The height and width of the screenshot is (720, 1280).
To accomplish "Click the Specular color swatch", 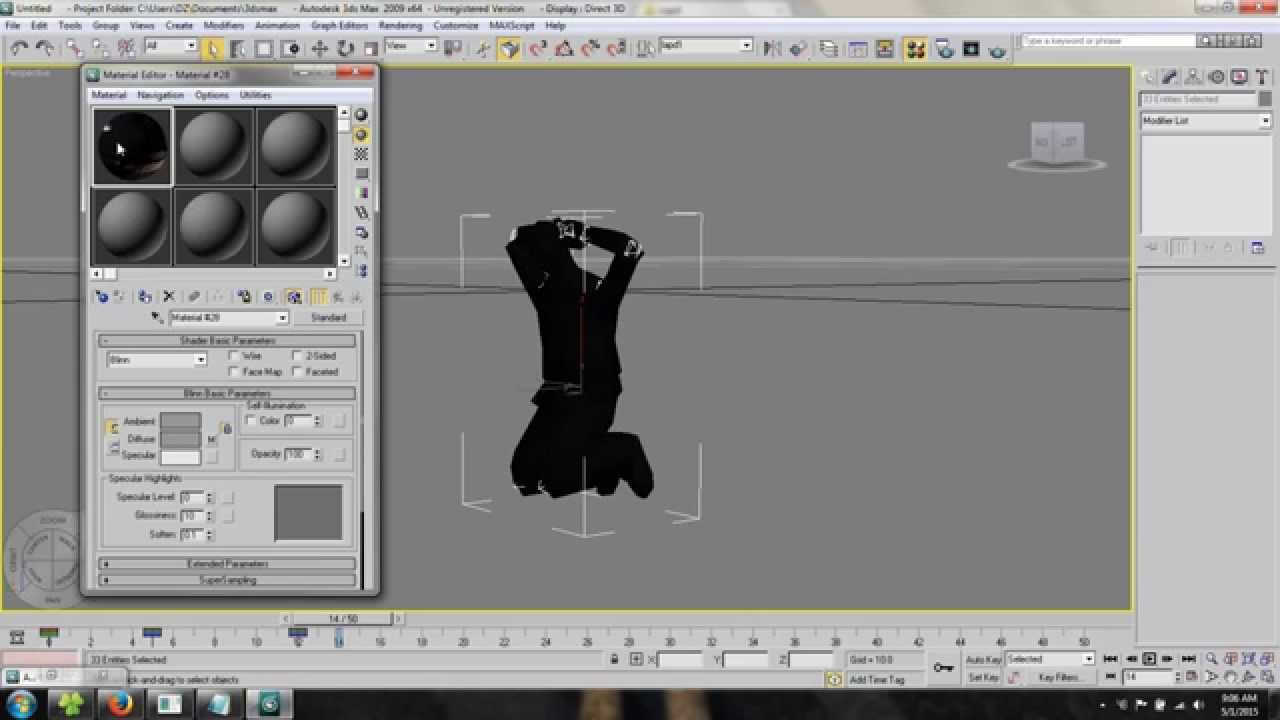I will tap(180, 457).
